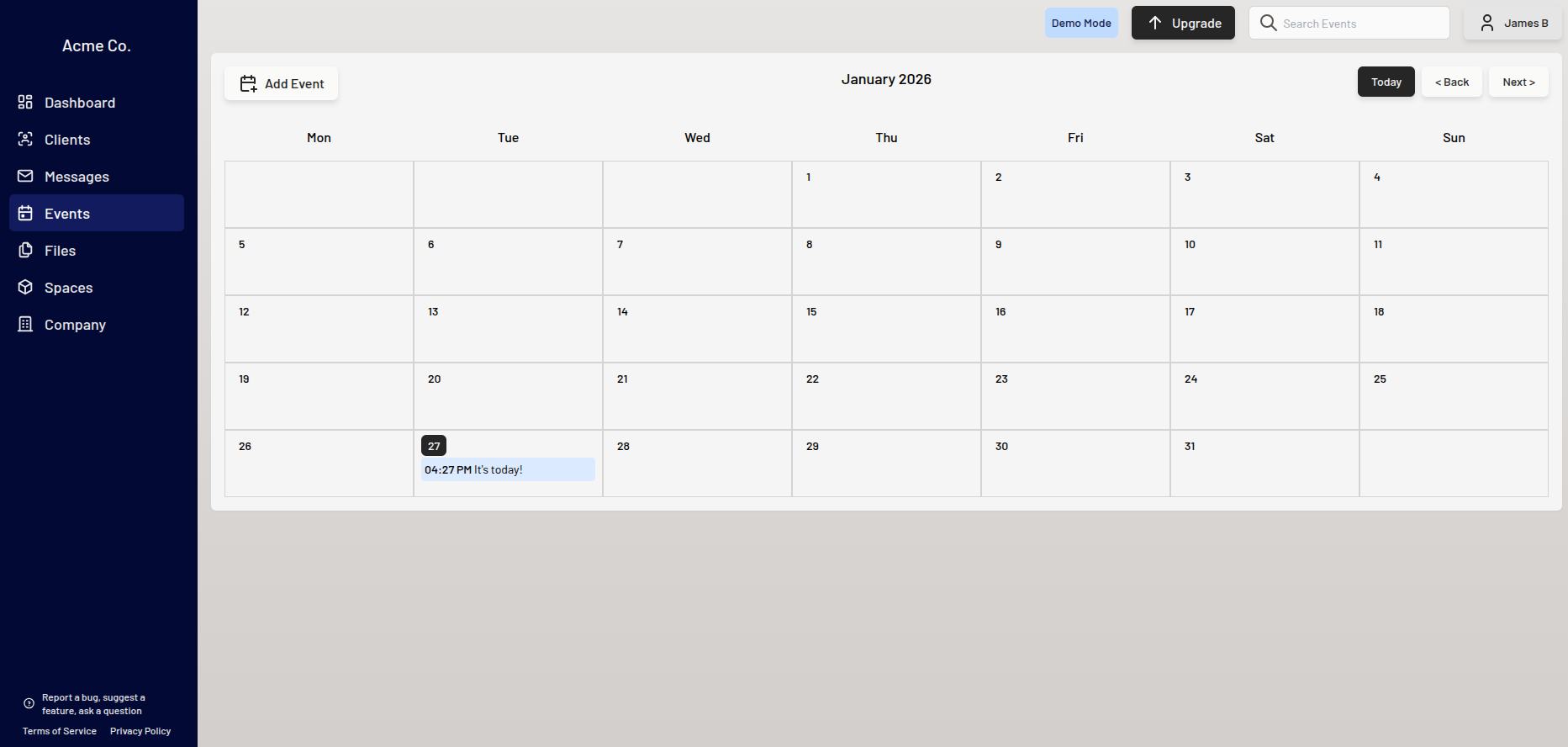Focus the Search Events field
This screenshot has height=747, width=1568.
click(x=1349, y=23)
